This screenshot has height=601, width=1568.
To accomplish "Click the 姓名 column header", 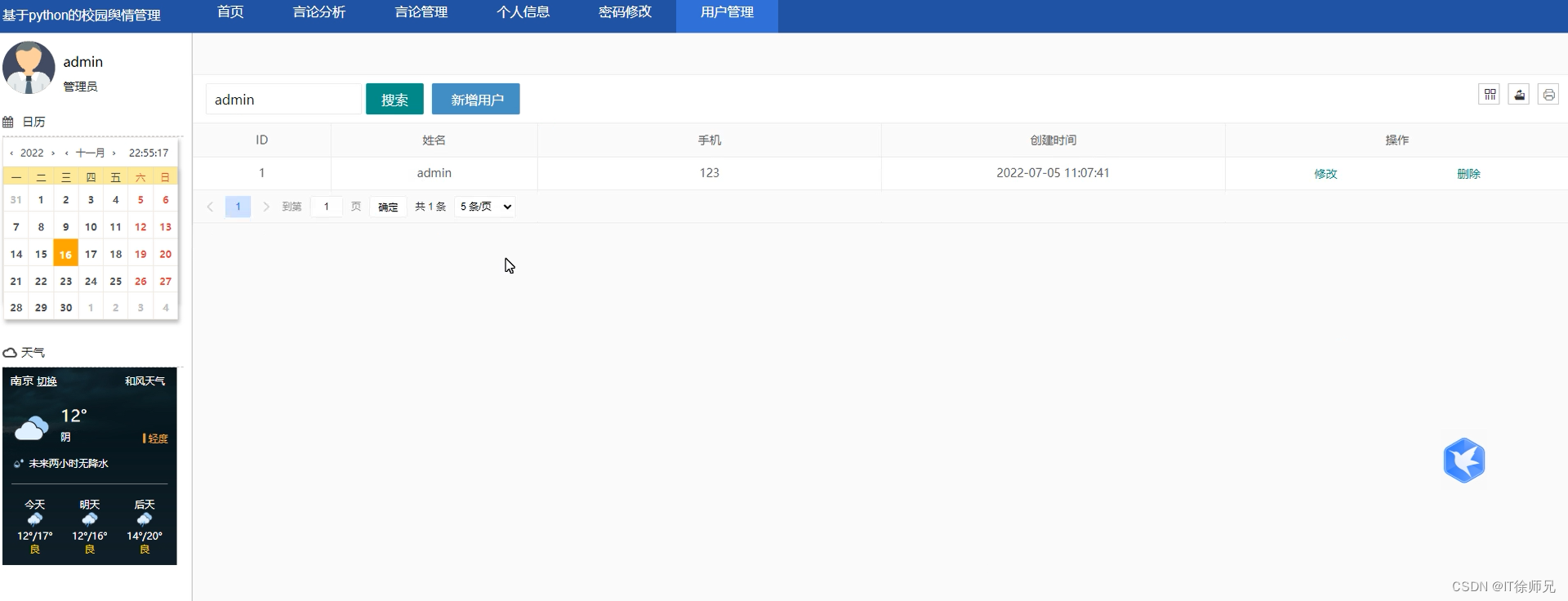I will (434, 140).
